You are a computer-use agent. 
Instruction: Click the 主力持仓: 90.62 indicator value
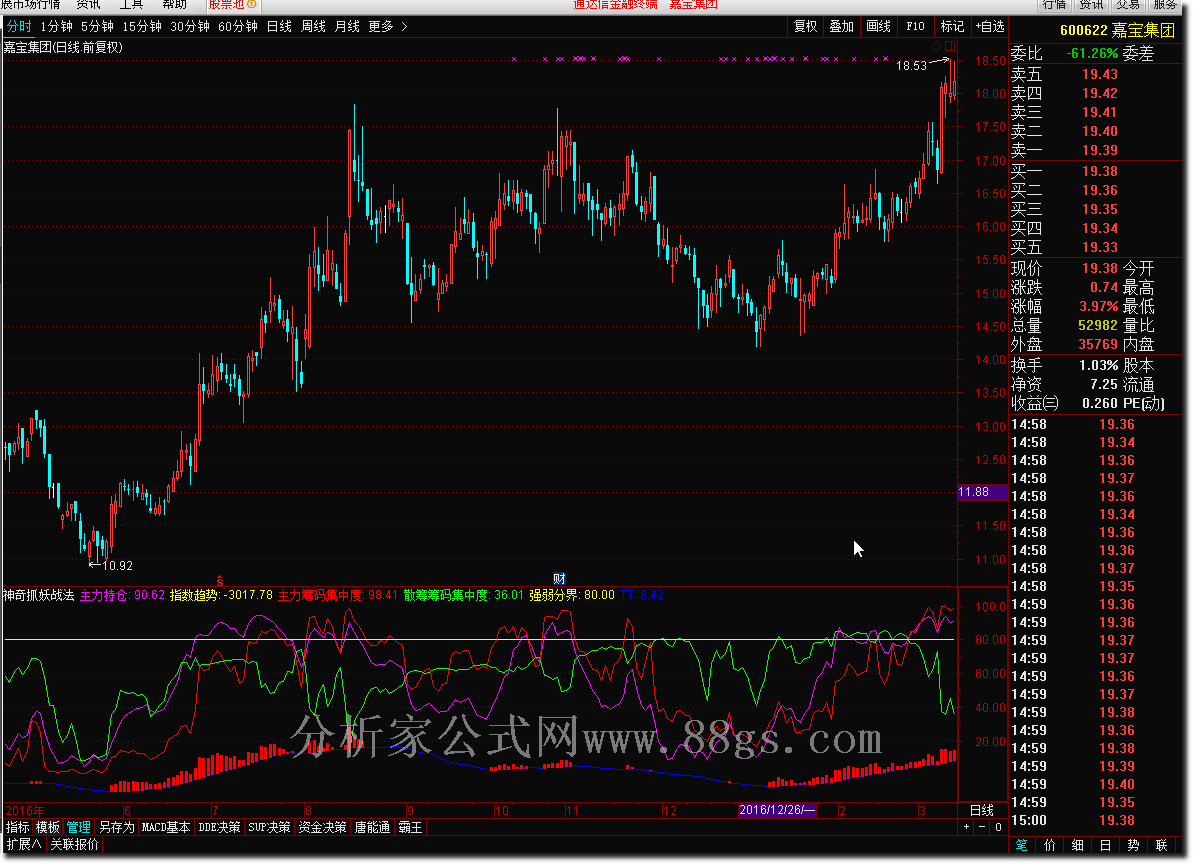click(x=122, y=595)
